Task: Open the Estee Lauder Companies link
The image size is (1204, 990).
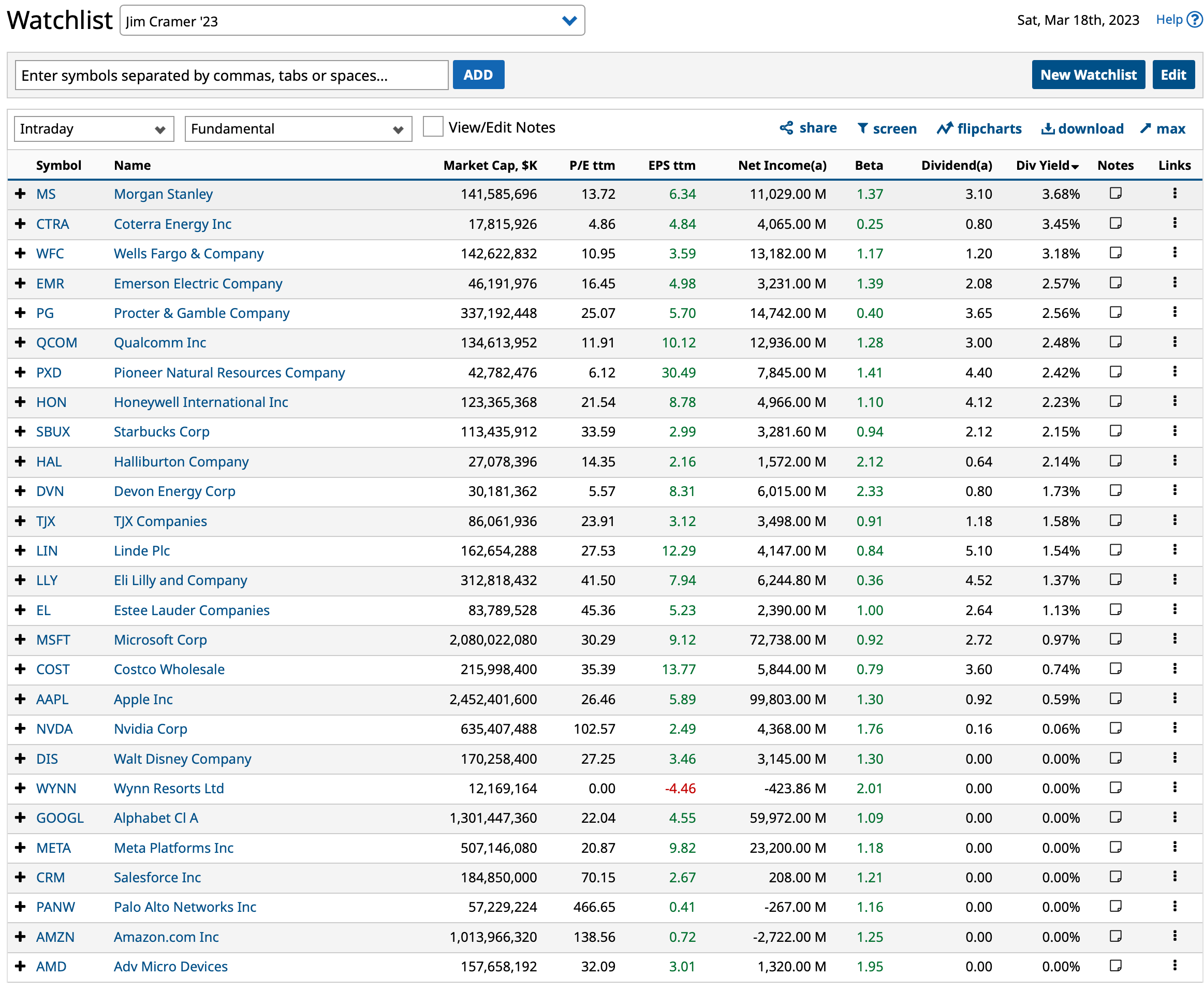Action: (192, 610)
